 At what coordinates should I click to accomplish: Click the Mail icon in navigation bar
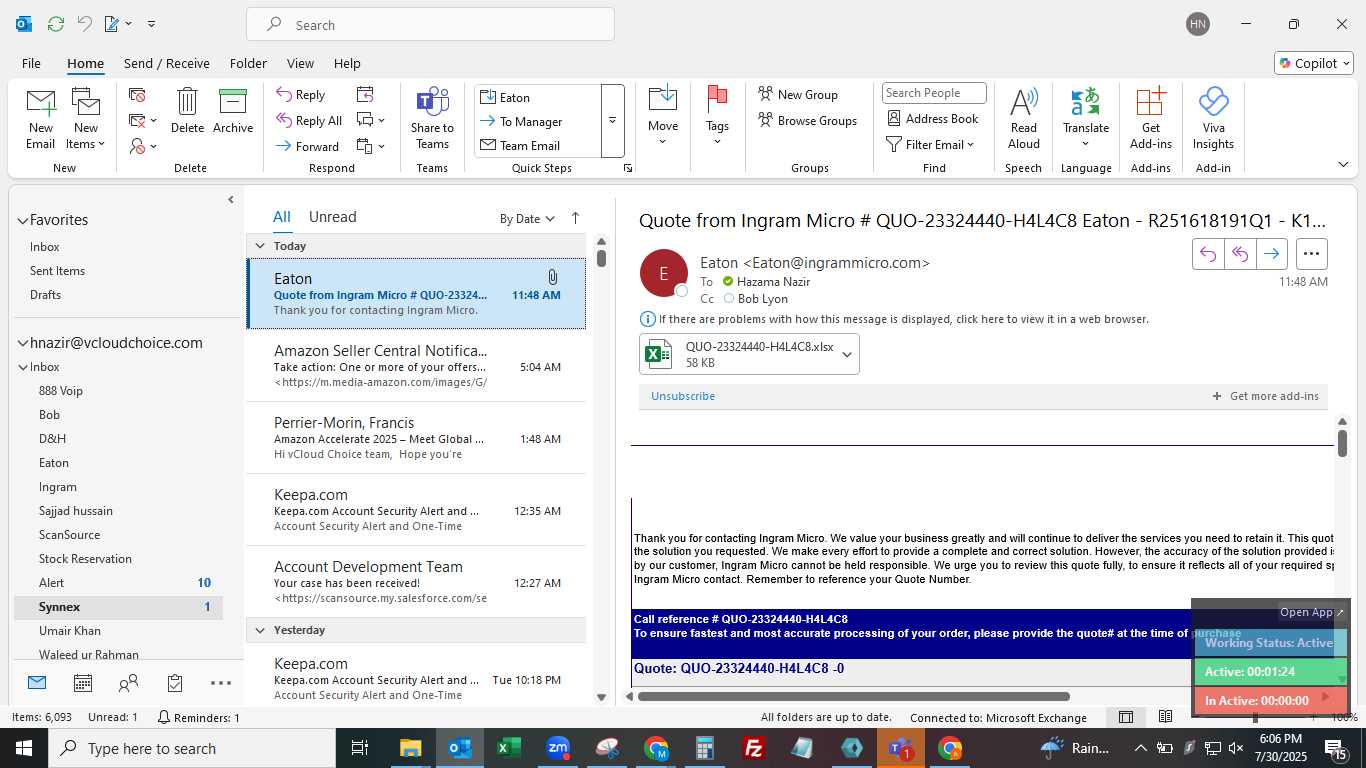click(37, 684)
